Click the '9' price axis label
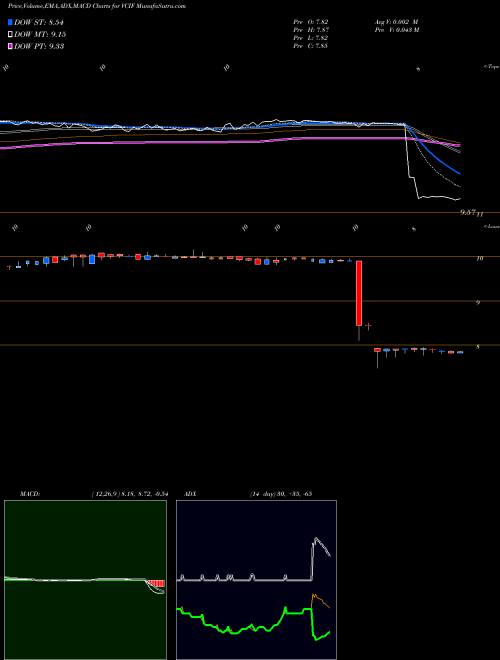Image resolution: width=500 pixels, height=660 pixels. [x=478, y=302]
